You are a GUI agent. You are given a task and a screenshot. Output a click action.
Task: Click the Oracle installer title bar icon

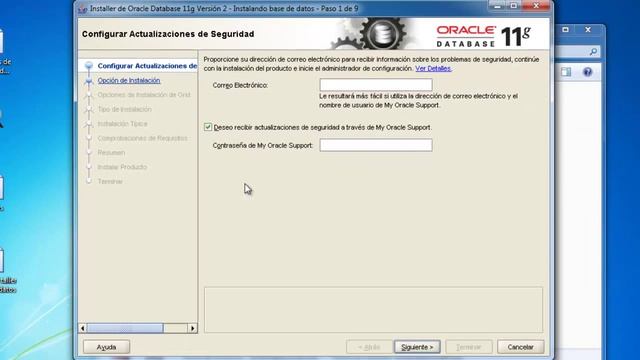83,9
